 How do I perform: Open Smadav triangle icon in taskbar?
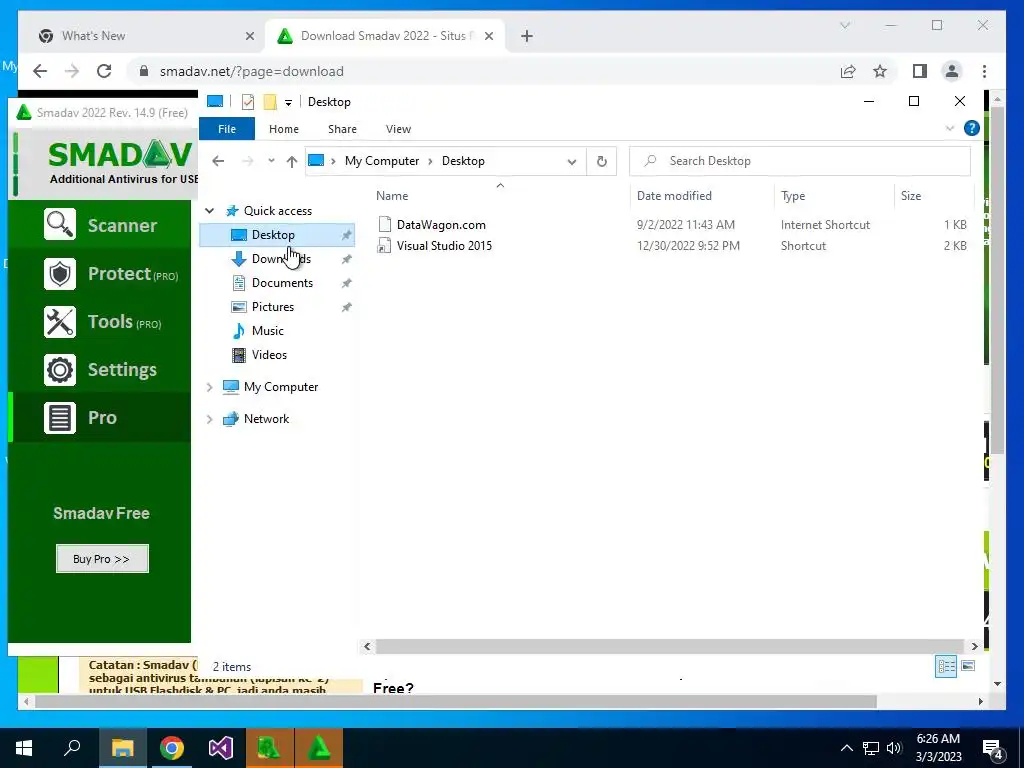[319, 748]
